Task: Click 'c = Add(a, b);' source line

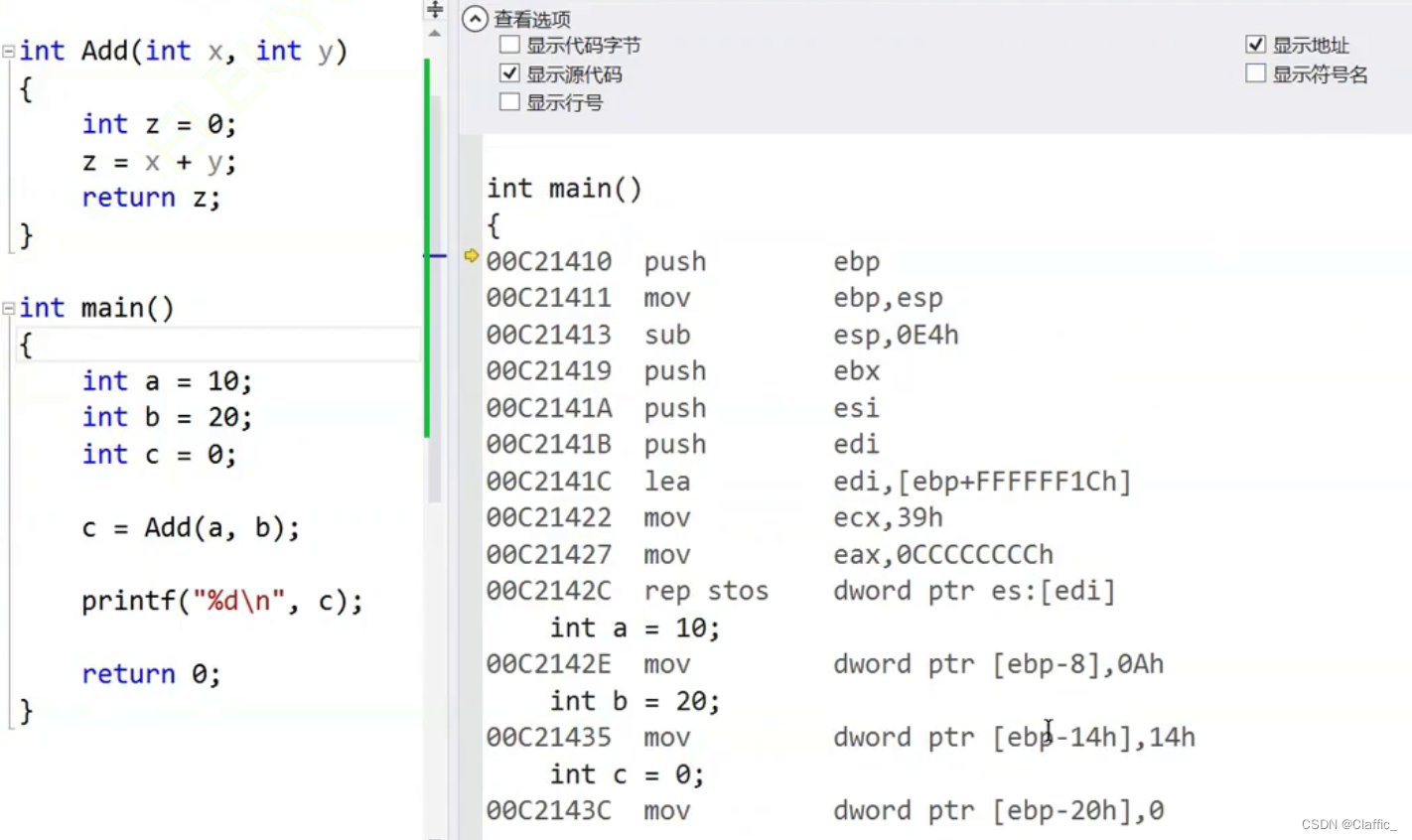Action: (191, 528)
